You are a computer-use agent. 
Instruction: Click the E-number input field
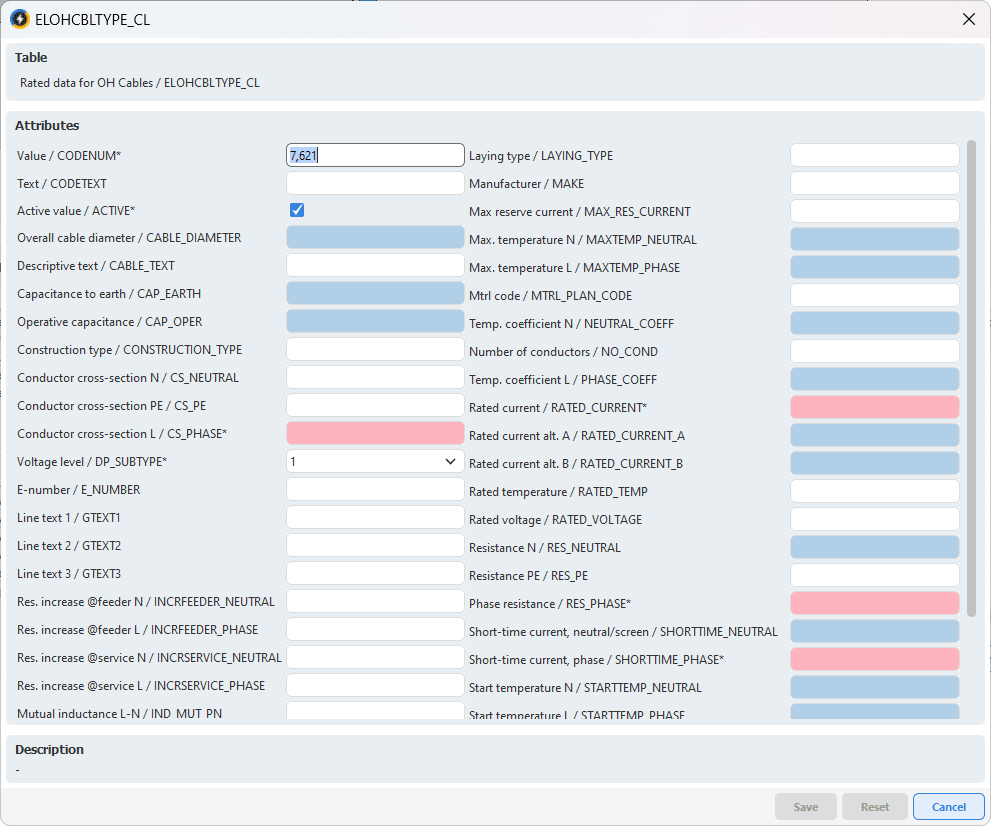(x=375, y=489)
